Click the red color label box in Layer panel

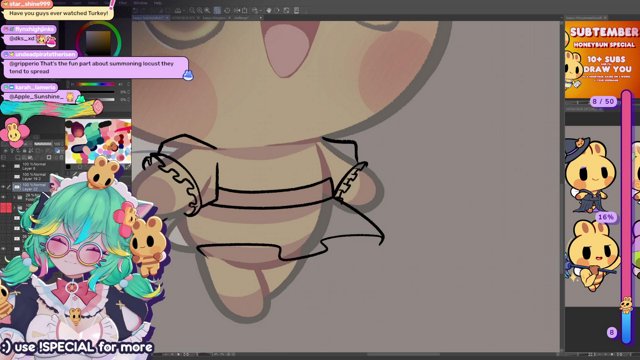pyautogui.click(x=6, y=208)
